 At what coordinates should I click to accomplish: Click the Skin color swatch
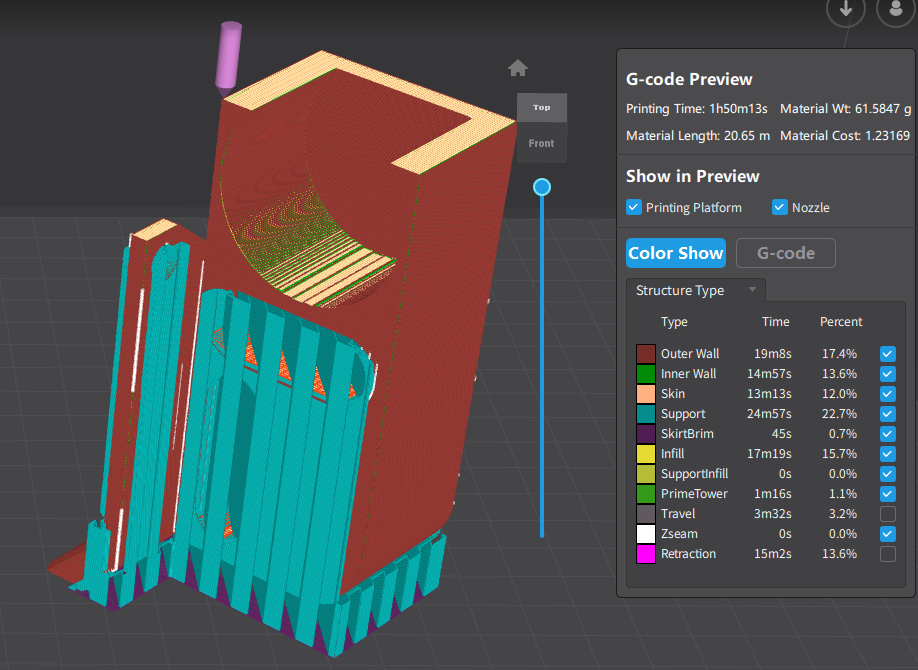coord(645,394)
